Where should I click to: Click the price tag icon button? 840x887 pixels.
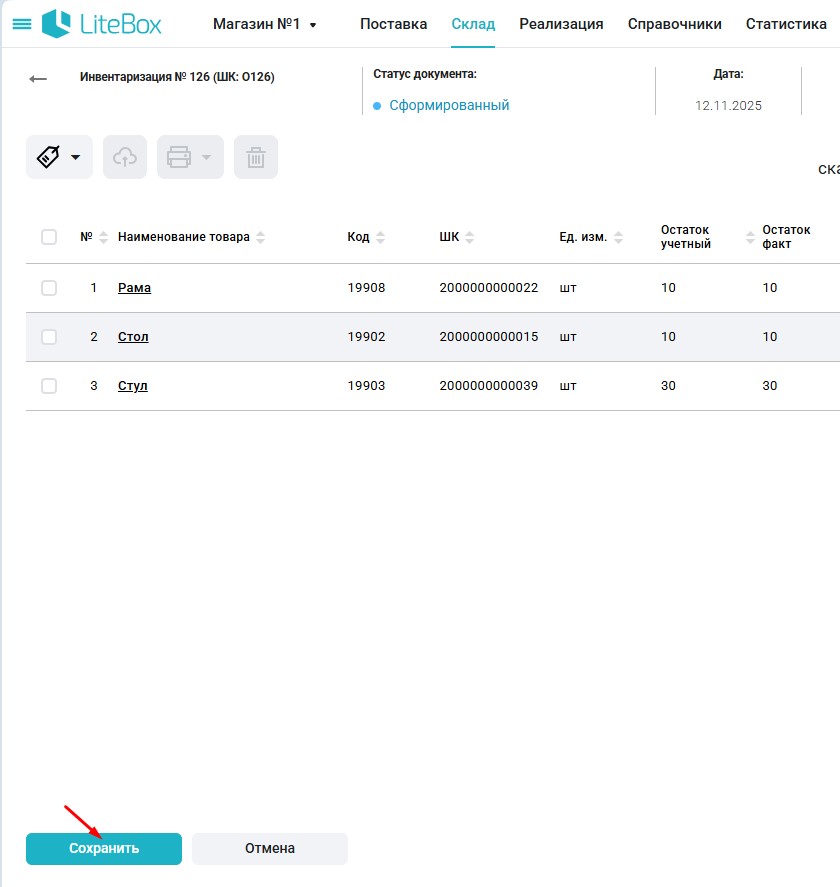(x=49, y=157)
